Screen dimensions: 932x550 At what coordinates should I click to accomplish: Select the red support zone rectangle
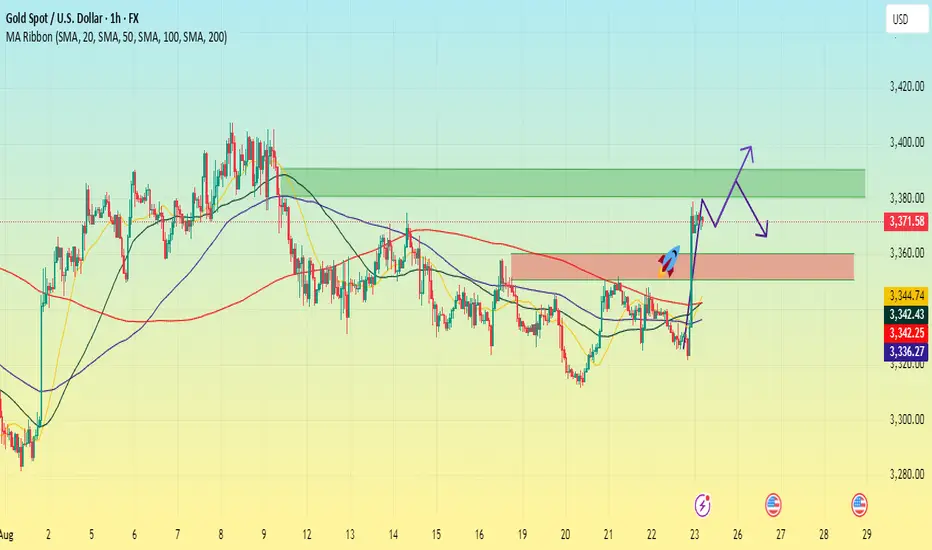[682, 267]
